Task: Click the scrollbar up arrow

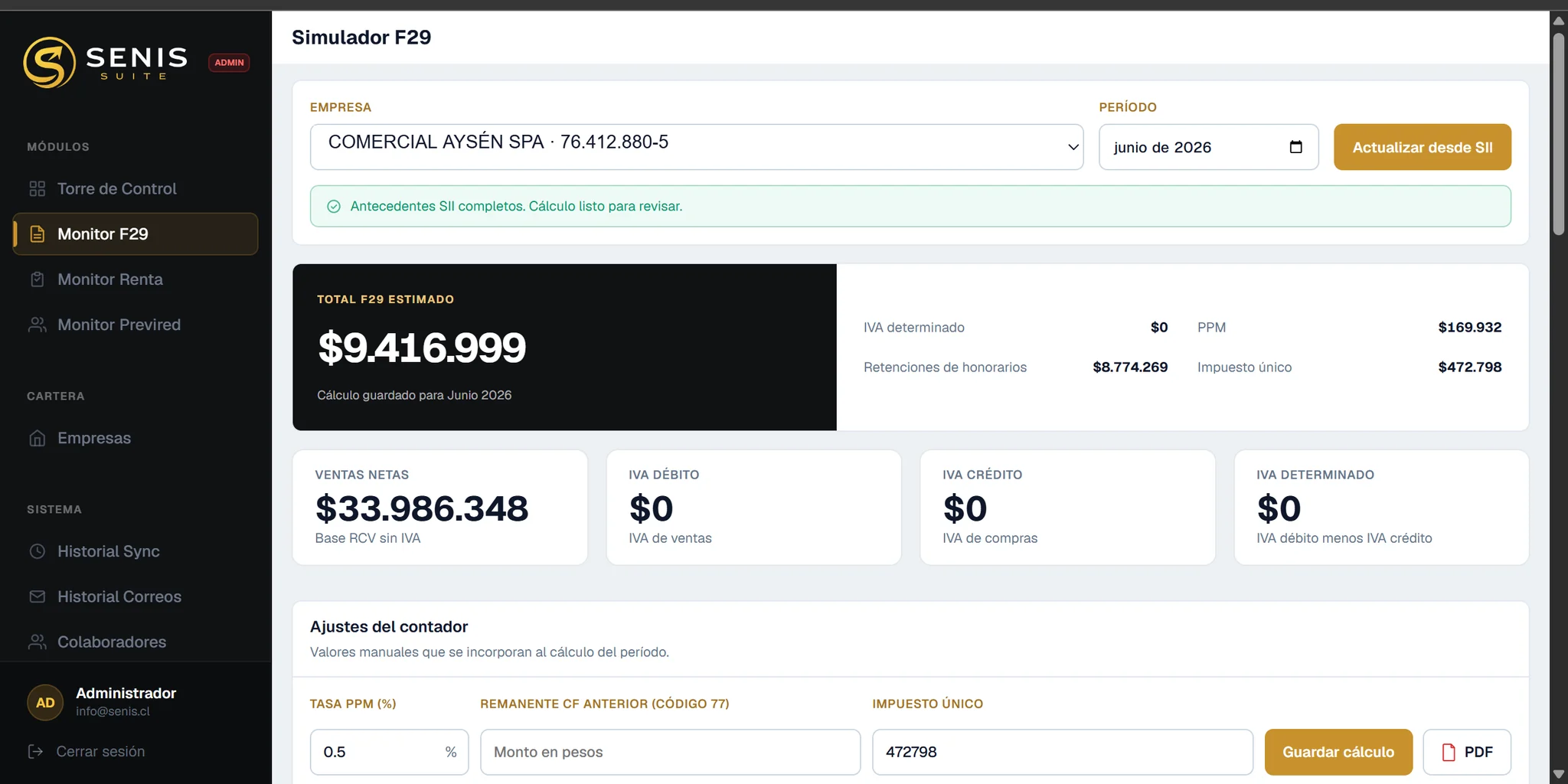Action: coord(1559,21)
